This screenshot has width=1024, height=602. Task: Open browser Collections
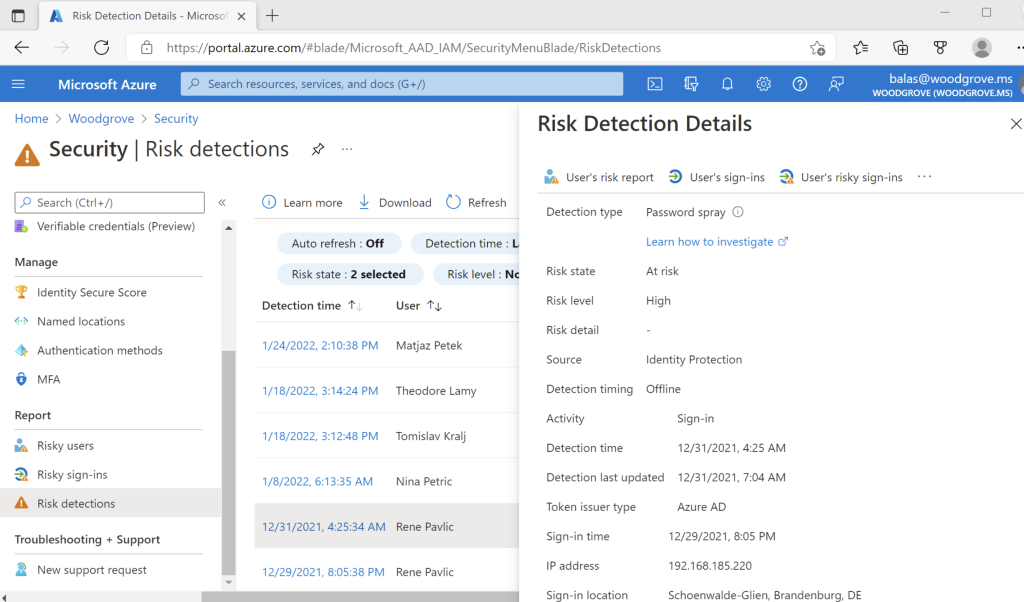click(901, 48)
